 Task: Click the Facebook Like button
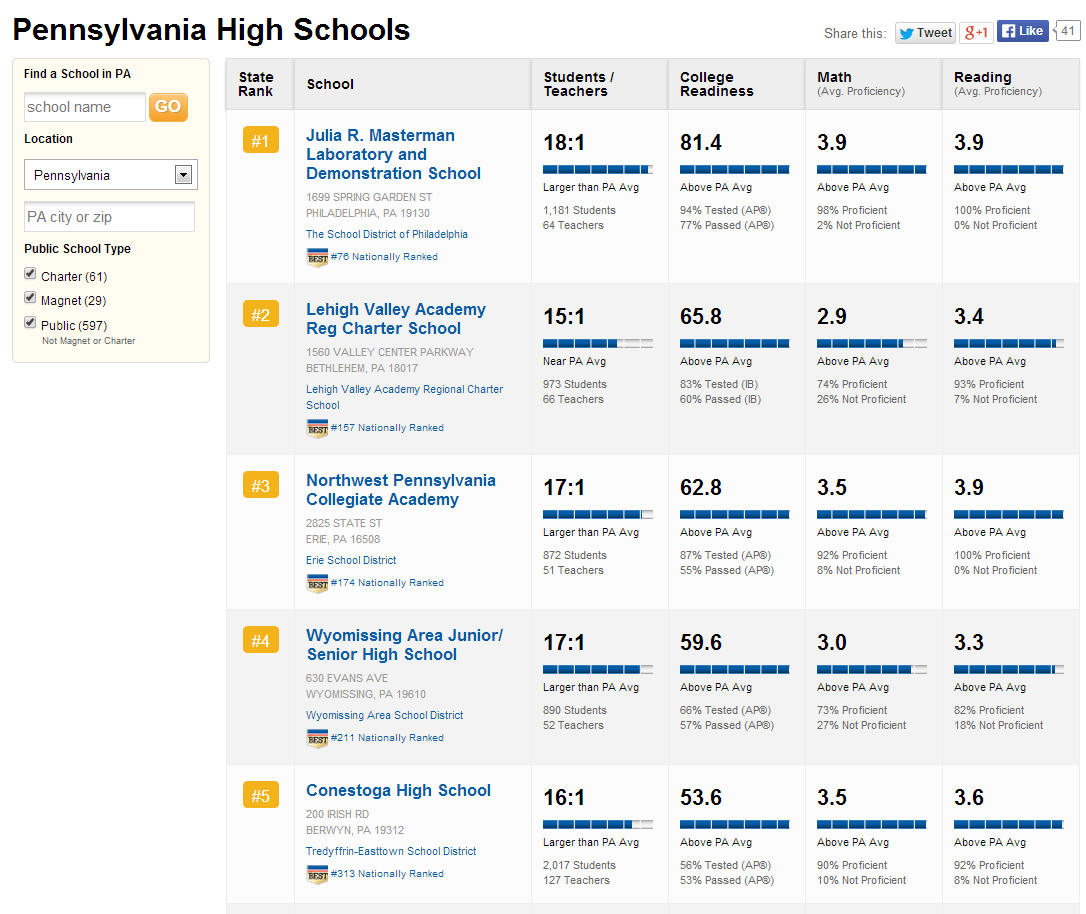point(1022,32)
